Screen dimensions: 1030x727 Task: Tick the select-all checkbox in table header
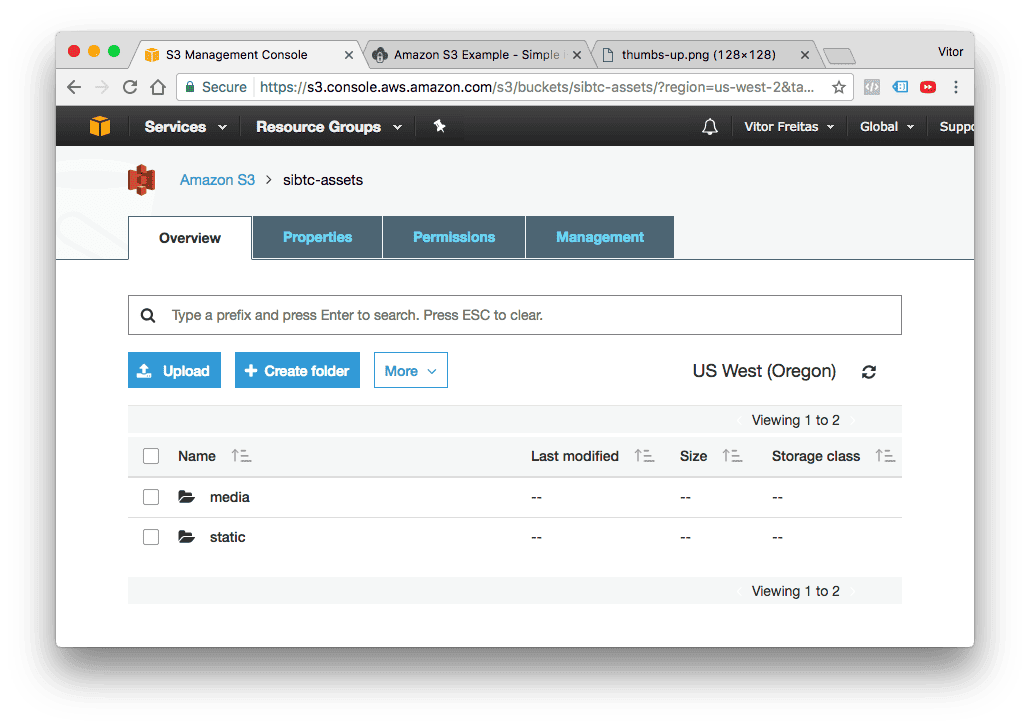point(151,456)
